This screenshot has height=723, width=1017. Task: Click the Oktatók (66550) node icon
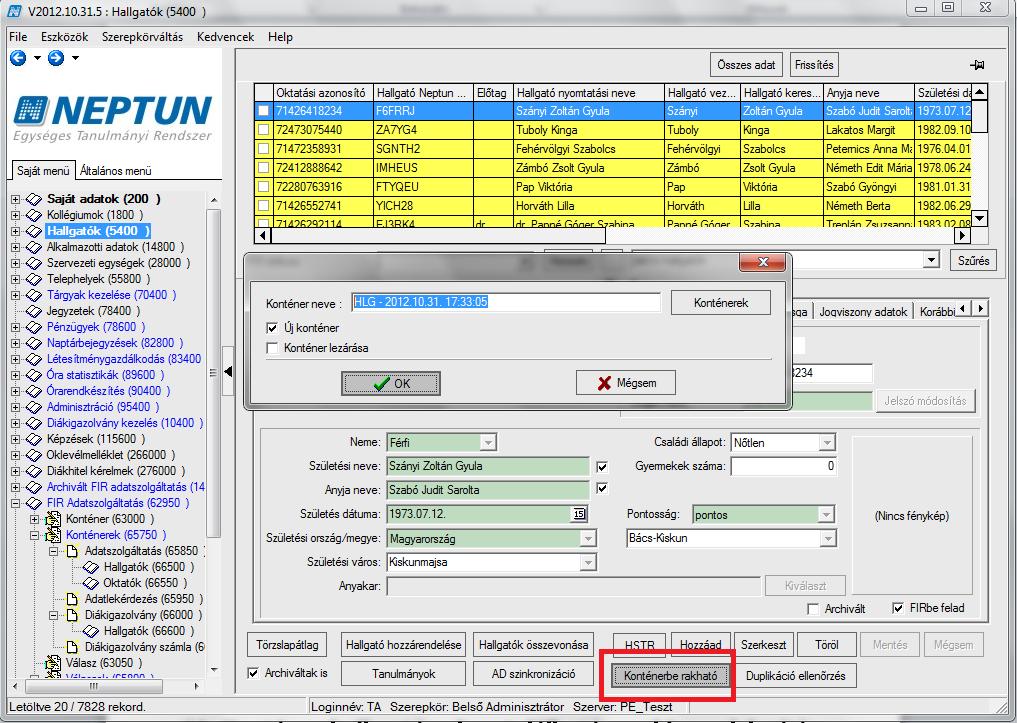tap(91, 583)
